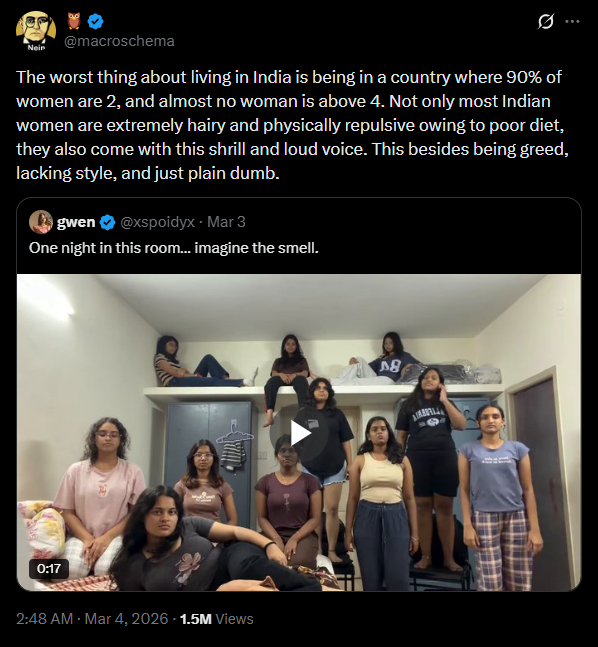Image resolution: width=598 pixels, height=647 pixels.
Task: Open the 2:48 AM post timestamp
Action: point(45,619)
